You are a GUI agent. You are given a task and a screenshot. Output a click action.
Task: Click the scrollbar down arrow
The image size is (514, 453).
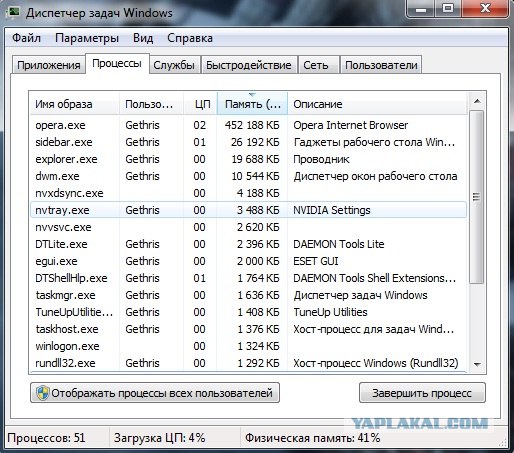click(477, 364)
